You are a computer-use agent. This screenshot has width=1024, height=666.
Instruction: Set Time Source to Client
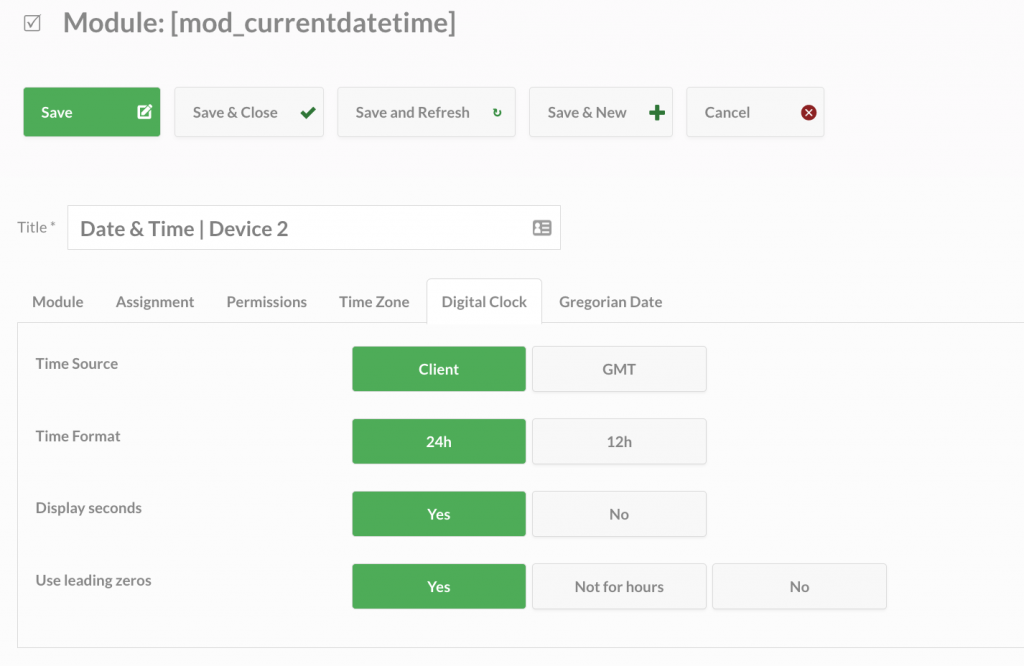tap(439, 369)
